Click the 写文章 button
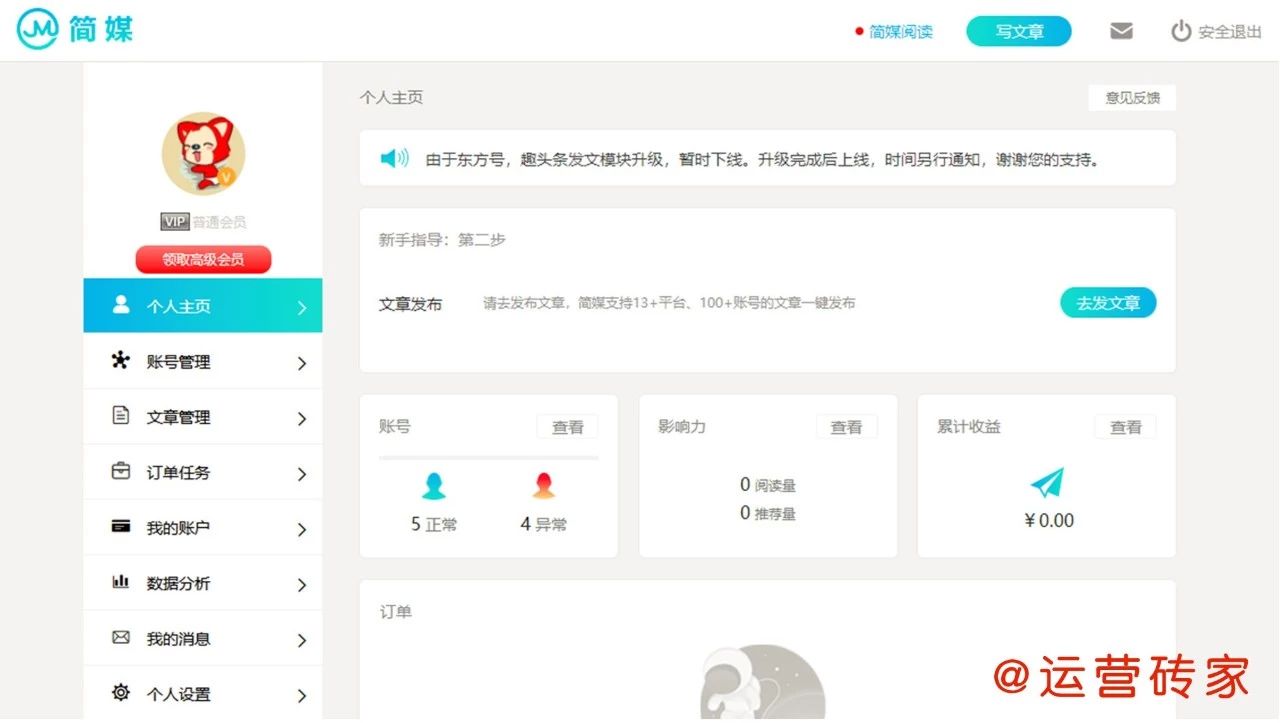This screenshot has height=723, width=1280. click(x=1018, y=31)
